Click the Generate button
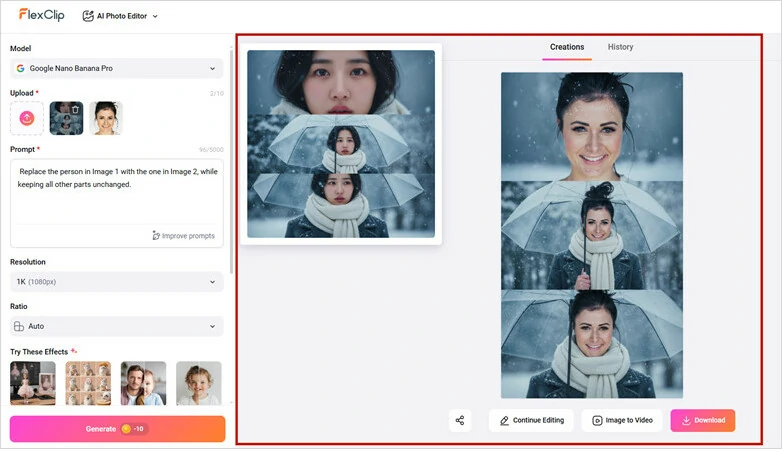The image size is (782, 449). coord(118,429)
